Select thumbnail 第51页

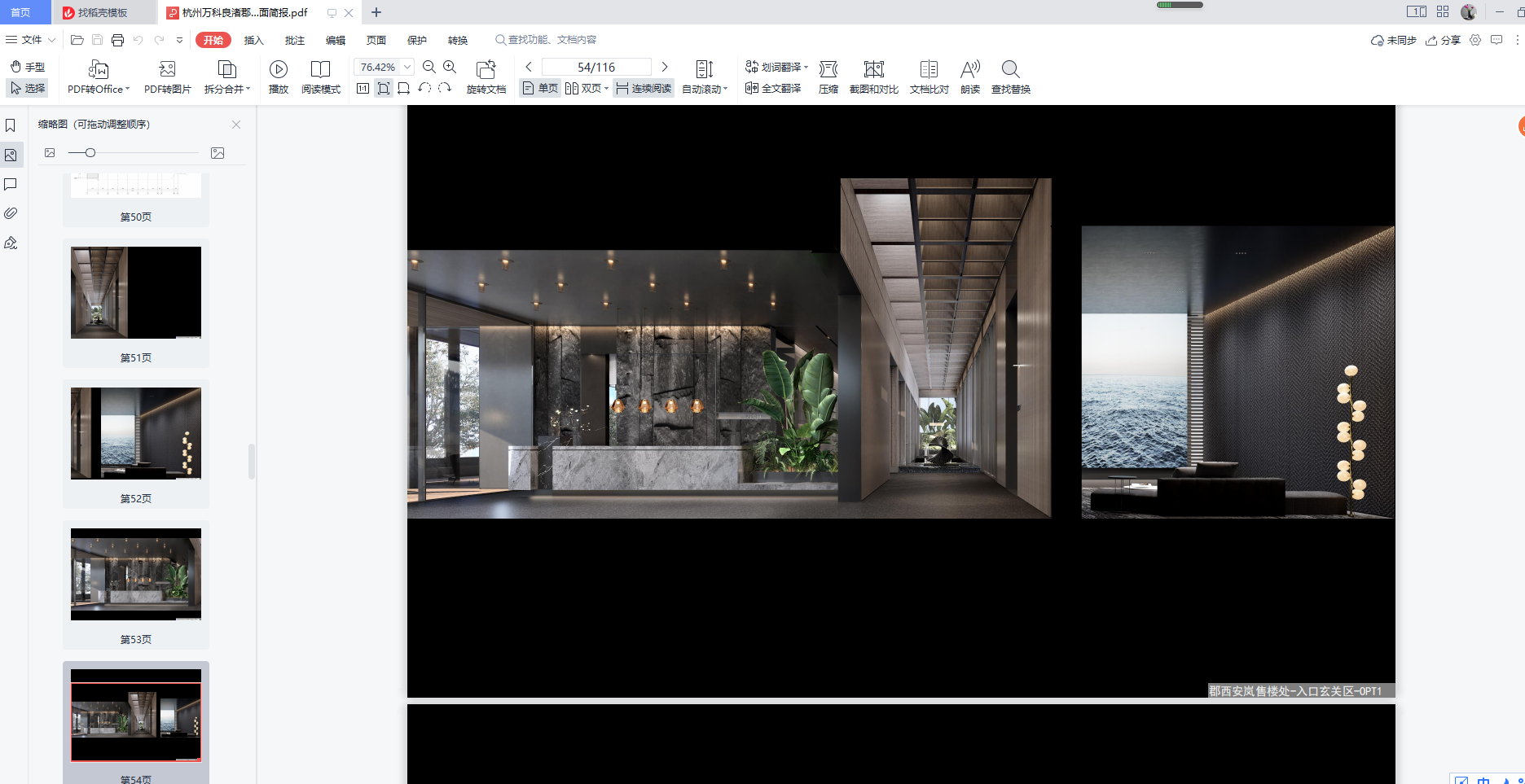coord(136,303)
